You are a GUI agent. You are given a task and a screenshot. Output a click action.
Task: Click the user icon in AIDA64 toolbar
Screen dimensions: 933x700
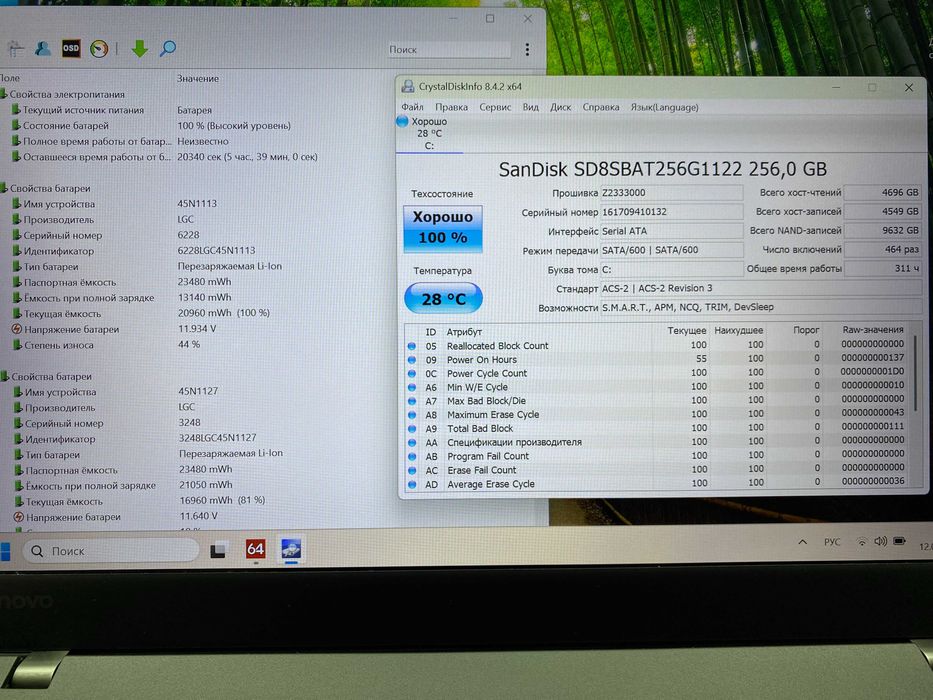click(42, 48)
